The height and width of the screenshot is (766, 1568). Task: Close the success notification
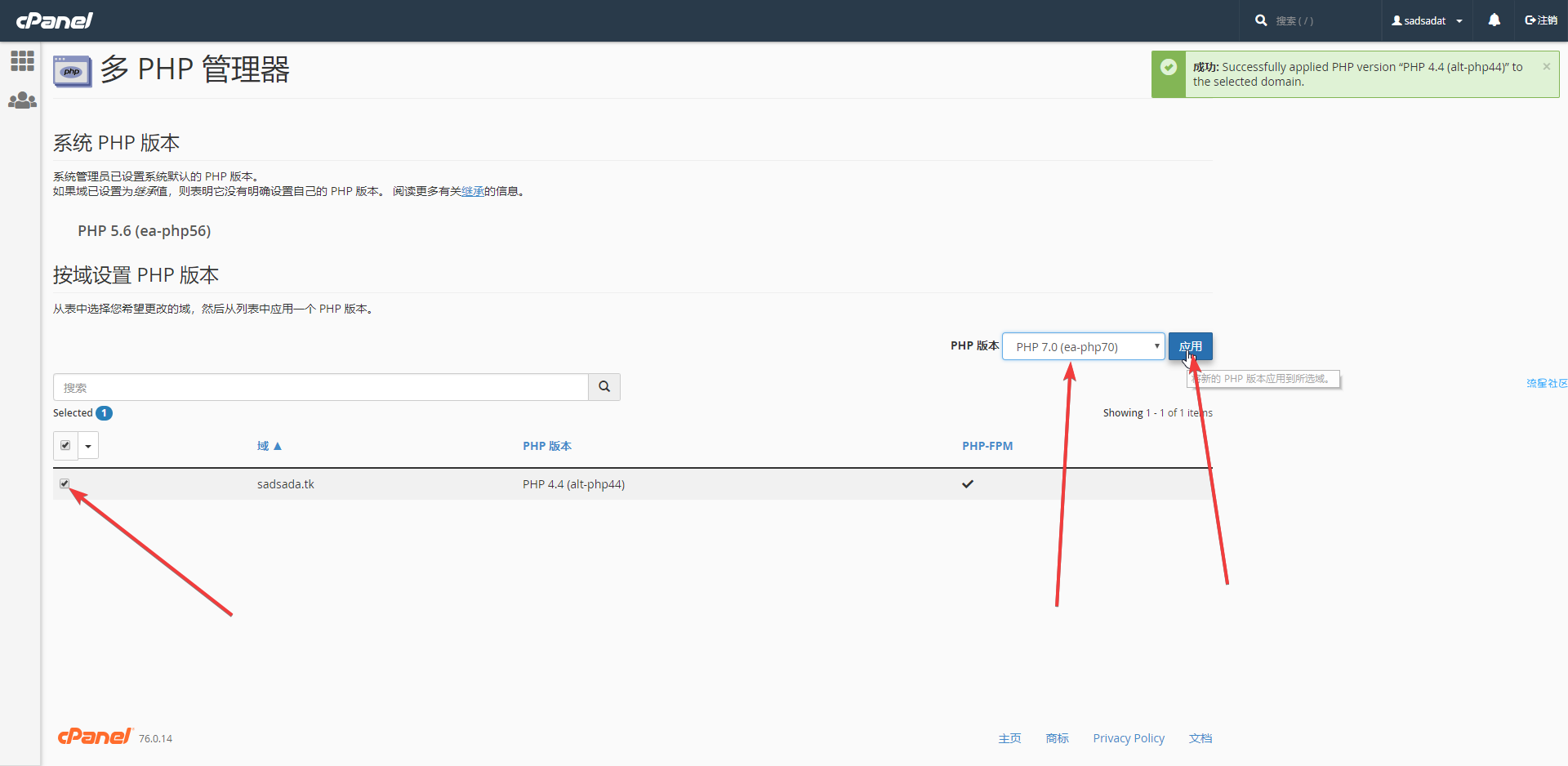click(x=1546, y=67)
